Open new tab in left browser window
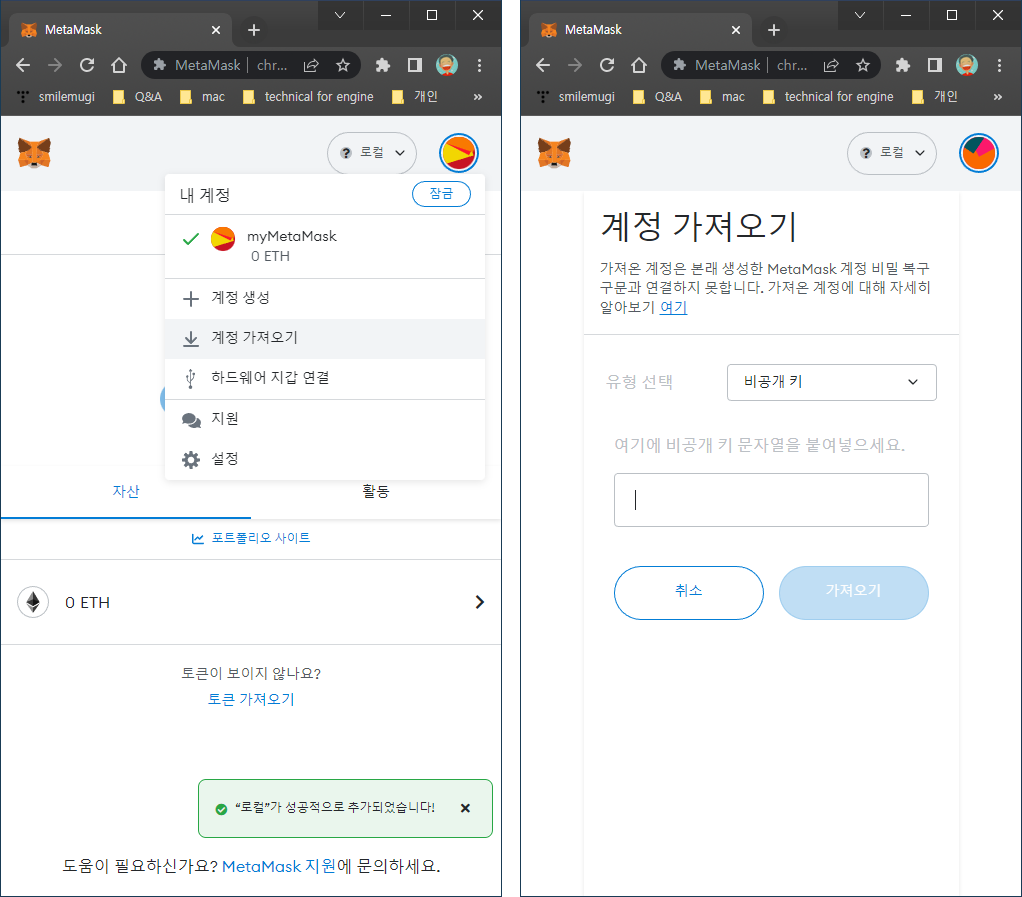1022x897 pixels. 254,30
